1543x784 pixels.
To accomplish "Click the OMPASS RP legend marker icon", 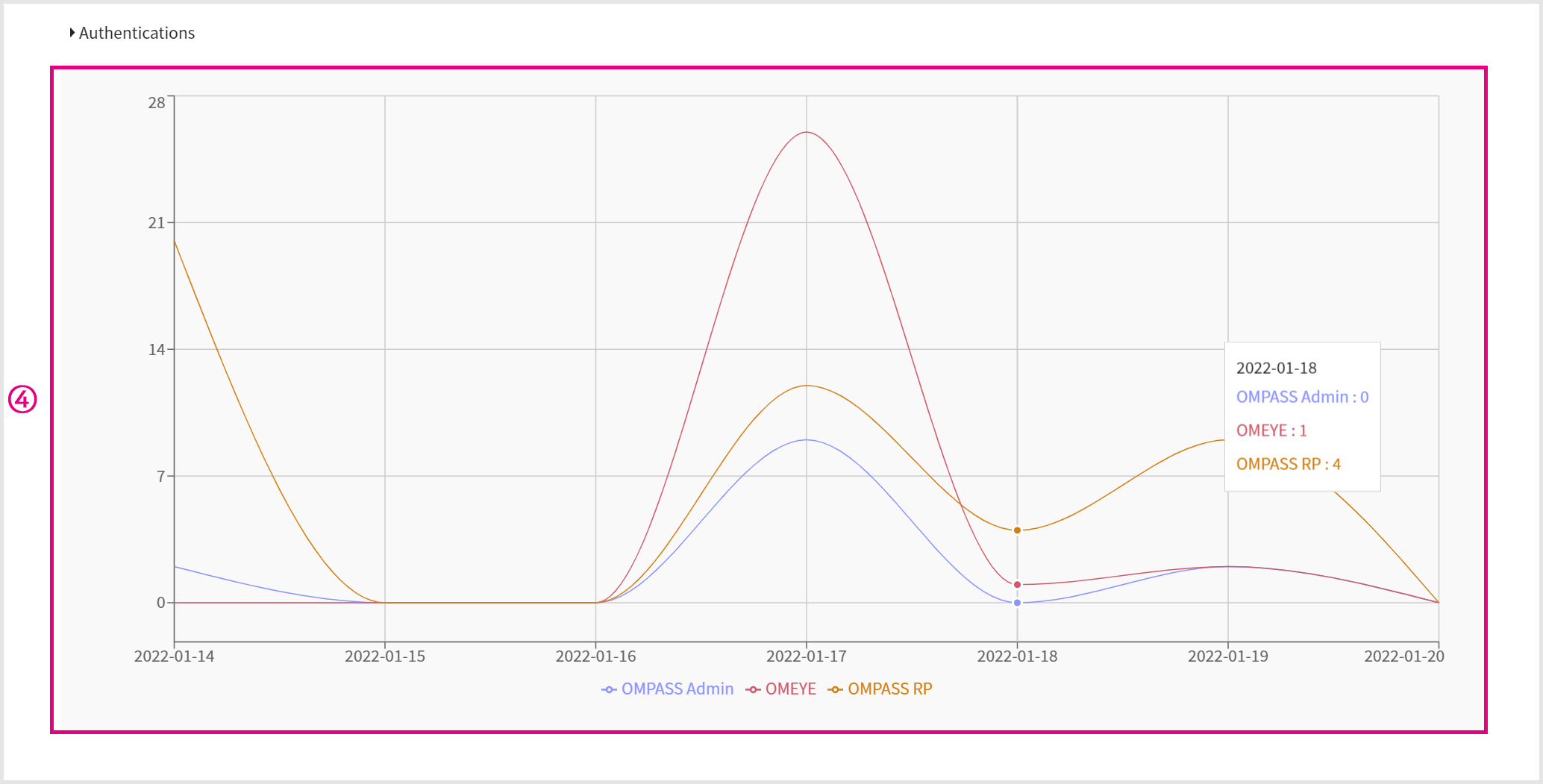I will click(836, 689).
